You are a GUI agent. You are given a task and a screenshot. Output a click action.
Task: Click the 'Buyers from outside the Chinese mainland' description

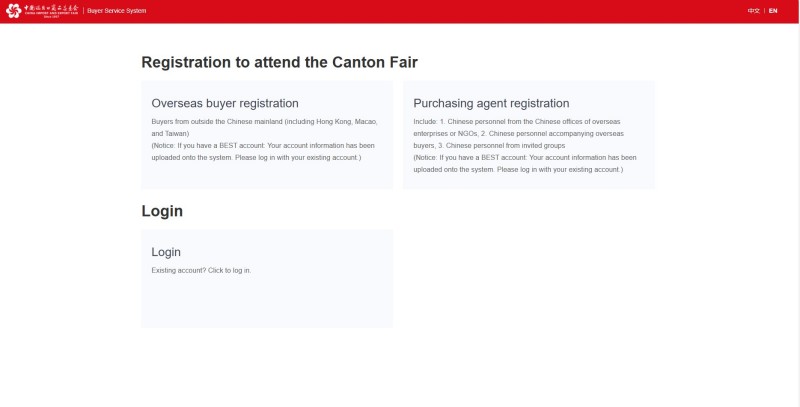click(x=265, y=128)
